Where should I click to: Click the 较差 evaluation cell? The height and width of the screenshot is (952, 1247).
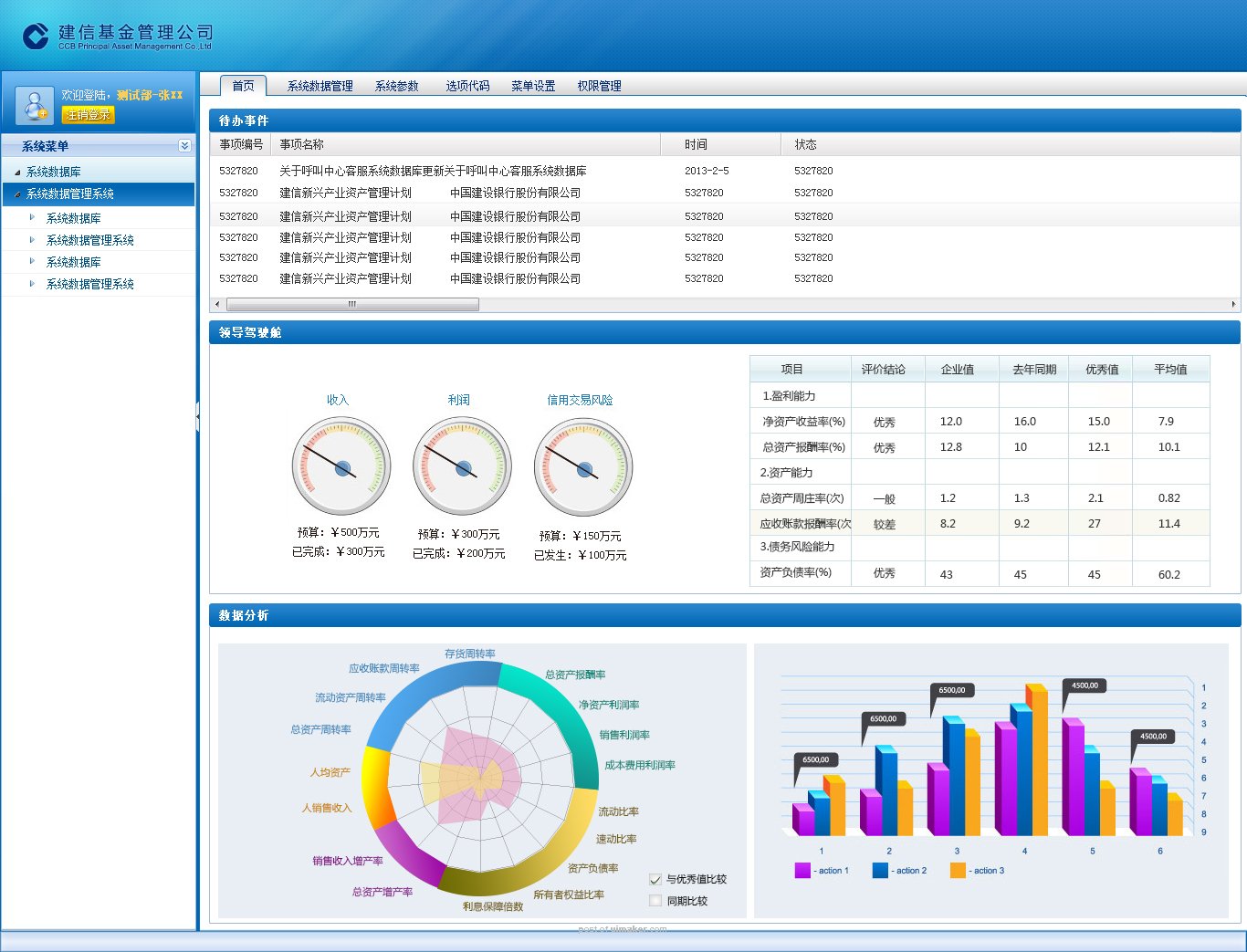pos(884,525)
